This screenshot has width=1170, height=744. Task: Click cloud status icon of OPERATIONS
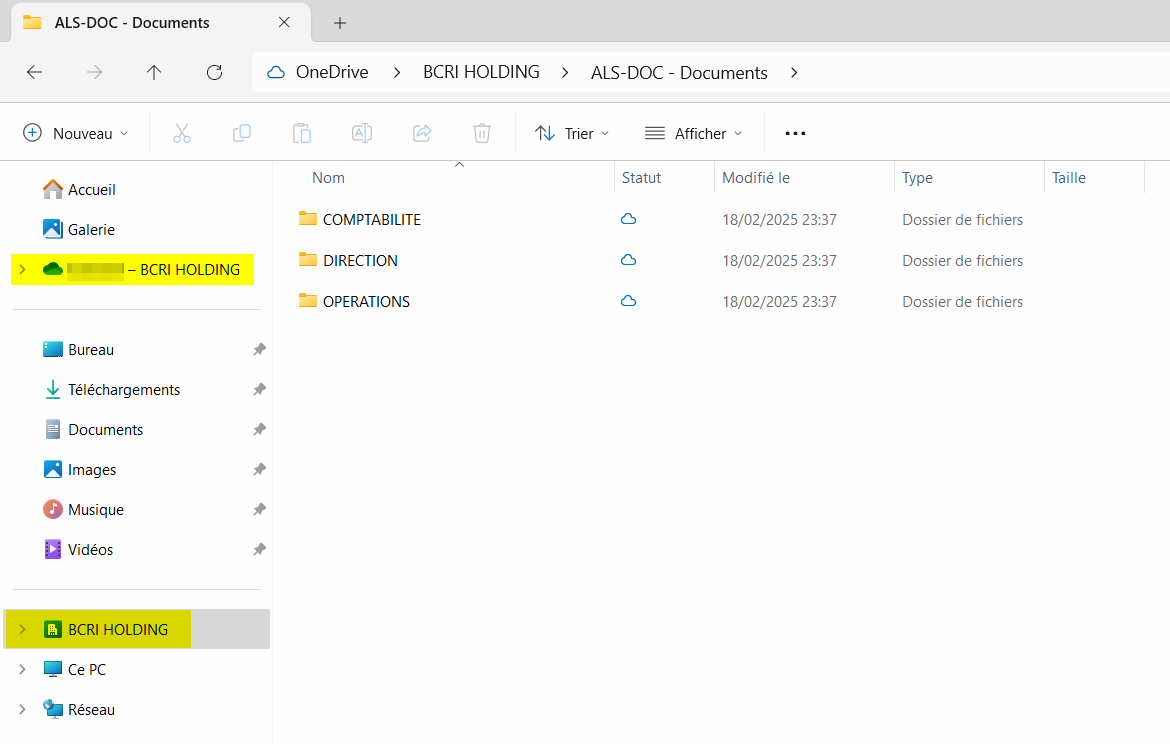click(x=628, y=301)
